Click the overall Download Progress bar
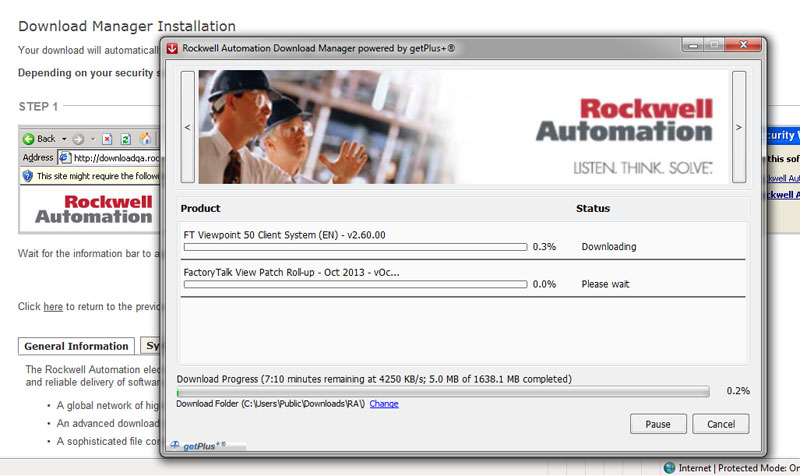800x476 pixels. pyautogui.click(x=443, y=392)
